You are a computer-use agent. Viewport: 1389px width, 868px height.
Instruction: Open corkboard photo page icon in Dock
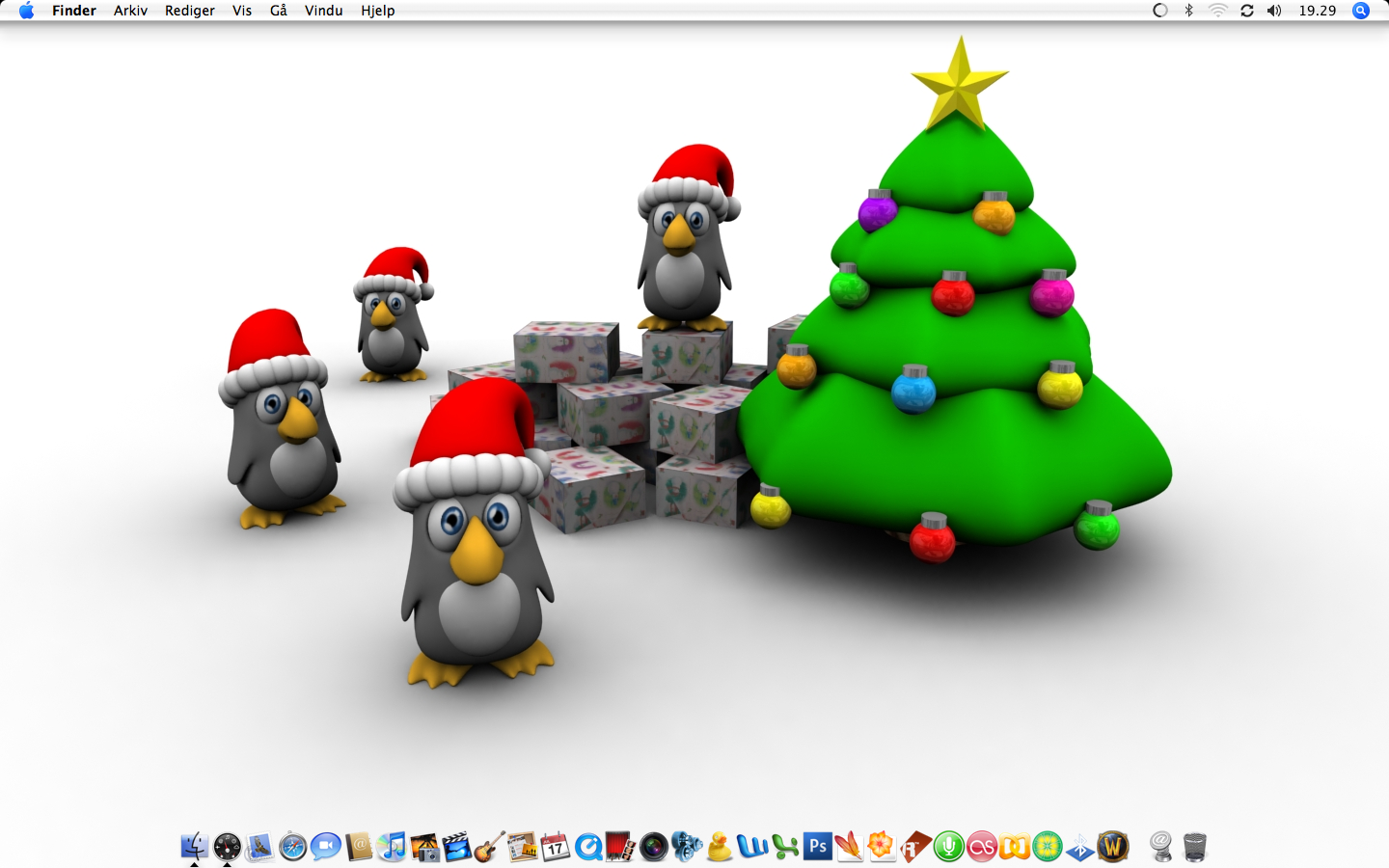522,847
